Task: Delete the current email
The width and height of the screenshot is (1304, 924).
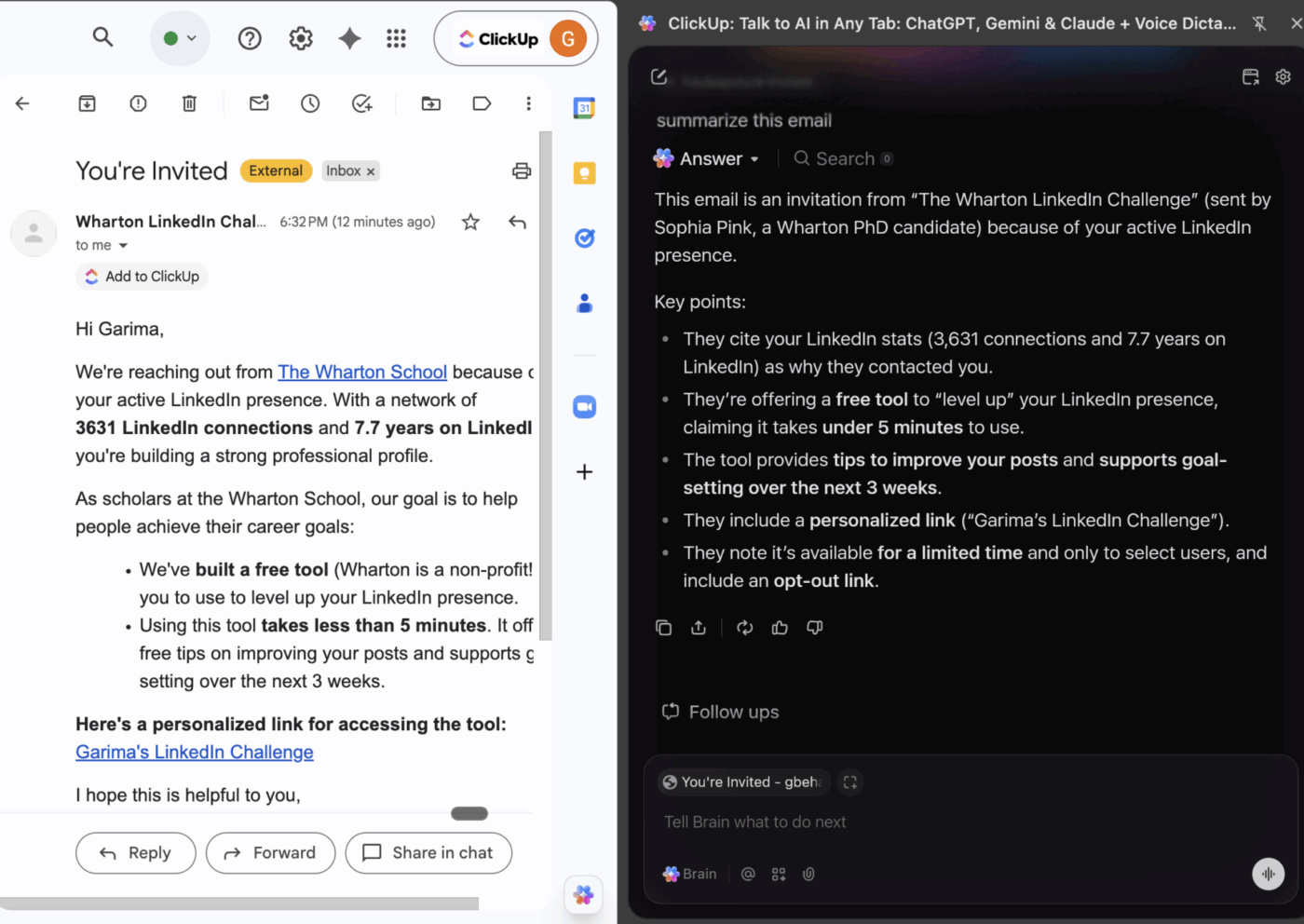Action: tap(189, 103)
